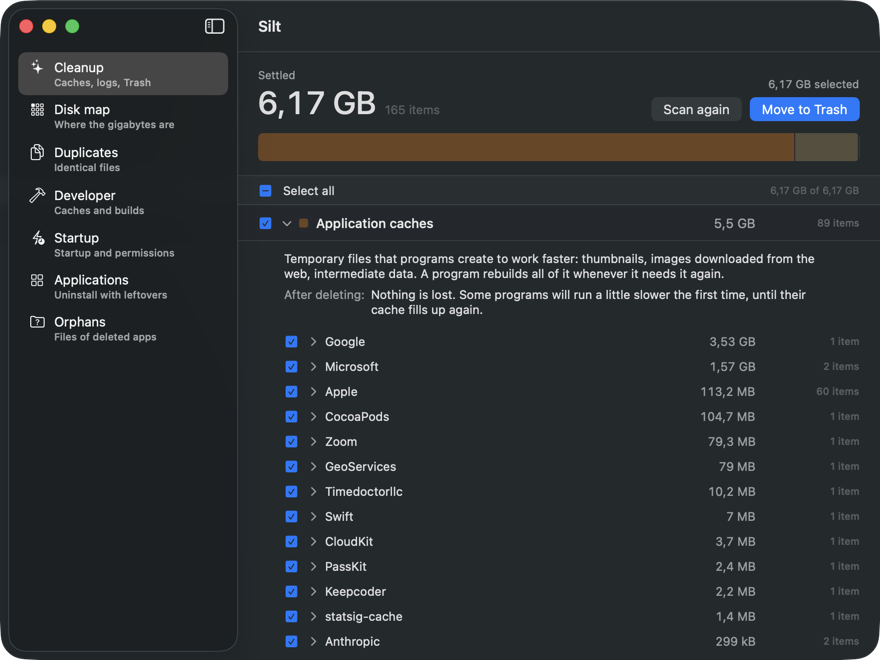
Task: Select Orphans files of deleted apps
Action: point(123,329)
